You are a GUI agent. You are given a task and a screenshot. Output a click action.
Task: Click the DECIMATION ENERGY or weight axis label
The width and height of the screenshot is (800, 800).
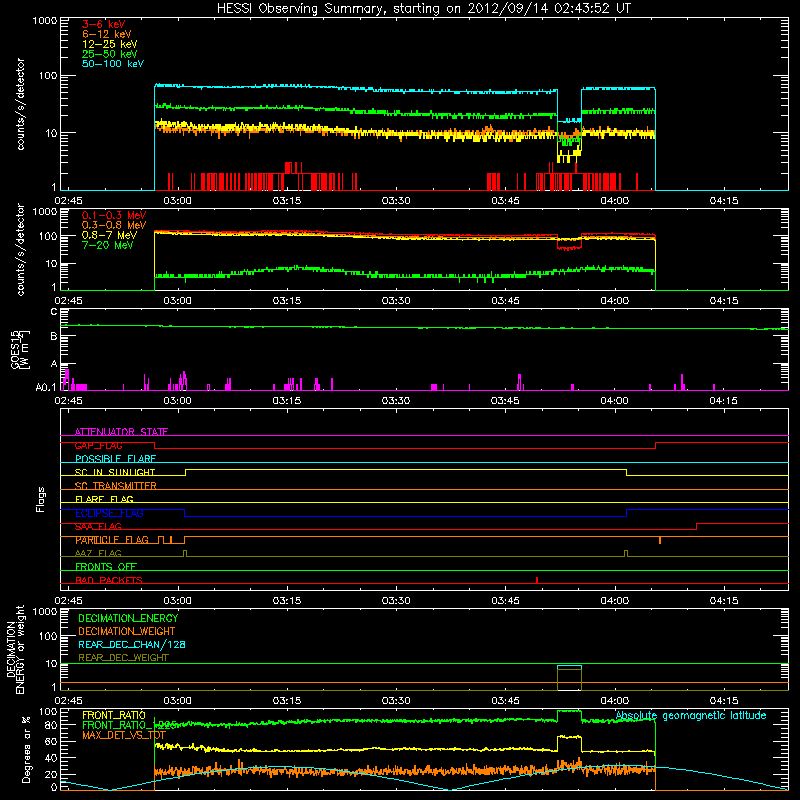14,649
